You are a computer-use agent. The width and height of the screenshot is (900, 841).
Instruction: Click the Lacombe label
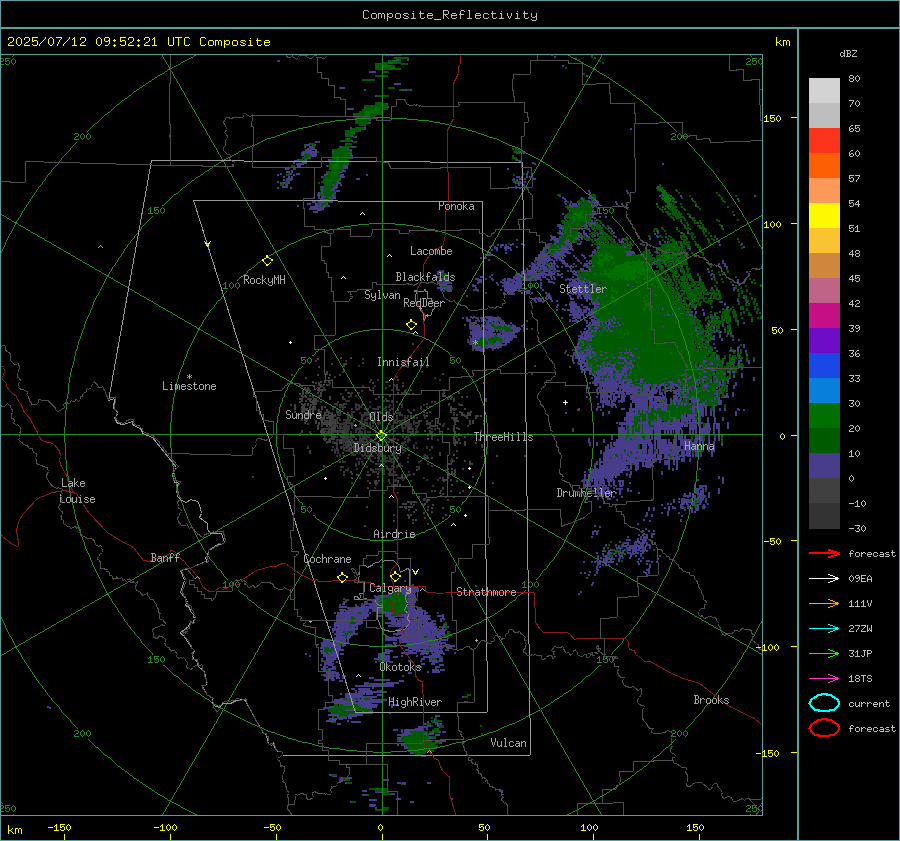point(431,251)
